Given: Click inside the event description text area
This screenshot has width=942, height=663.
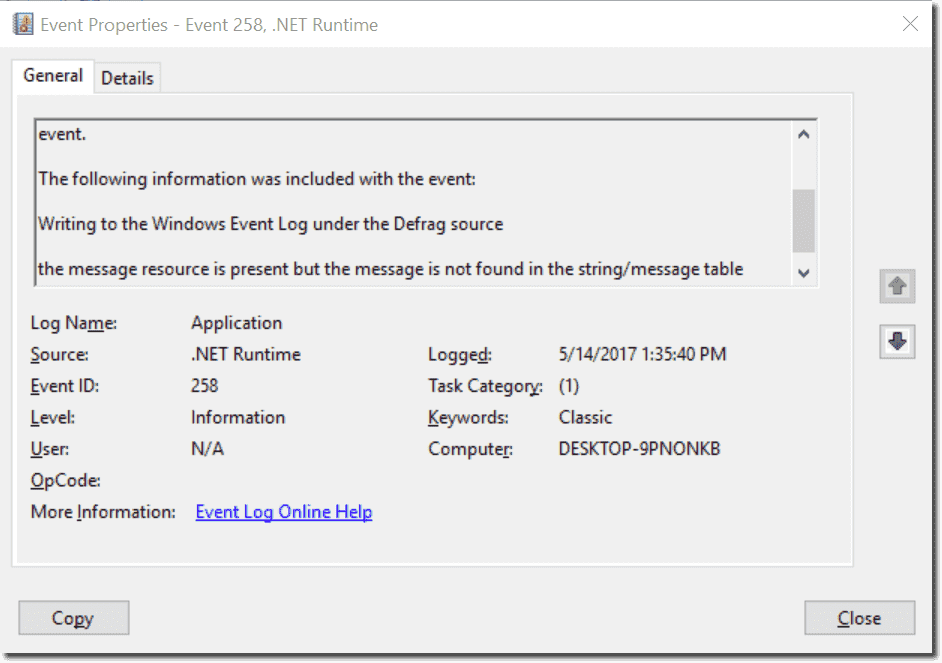Looking at the screenshot, I should click(400, 200).
